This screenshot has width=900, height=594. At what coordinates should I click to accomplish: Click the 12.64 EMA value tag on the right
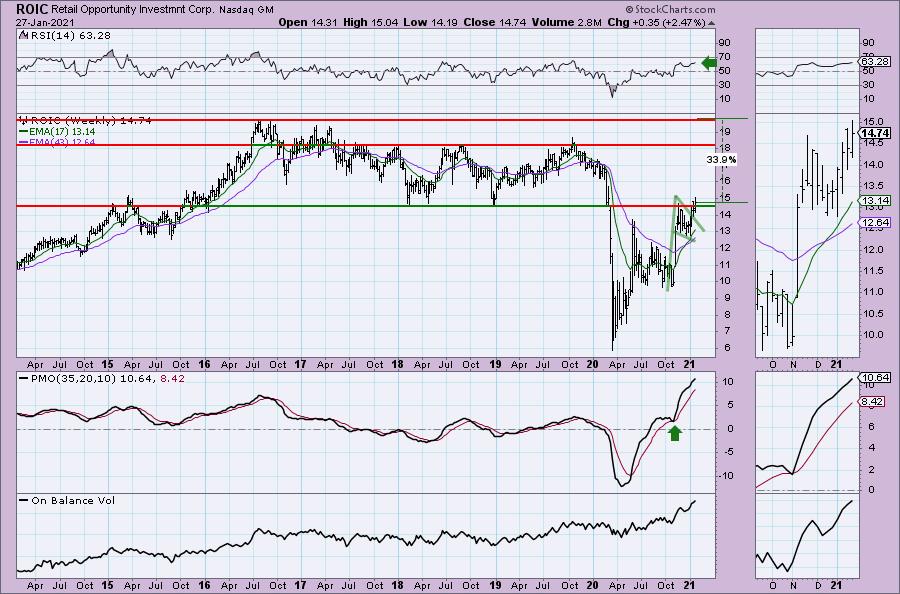(x=875, y=223)
